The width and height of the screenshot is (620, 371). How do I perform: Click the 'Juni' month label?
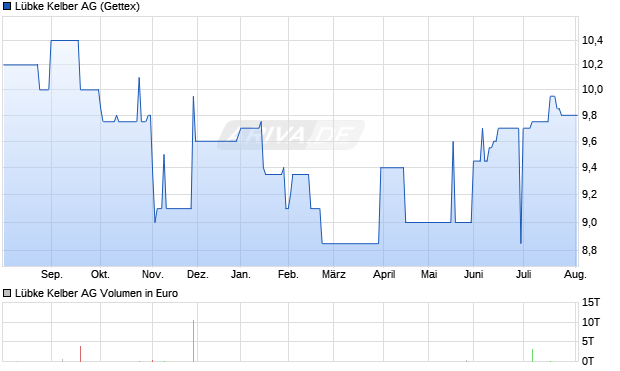(x=473, y=274)
